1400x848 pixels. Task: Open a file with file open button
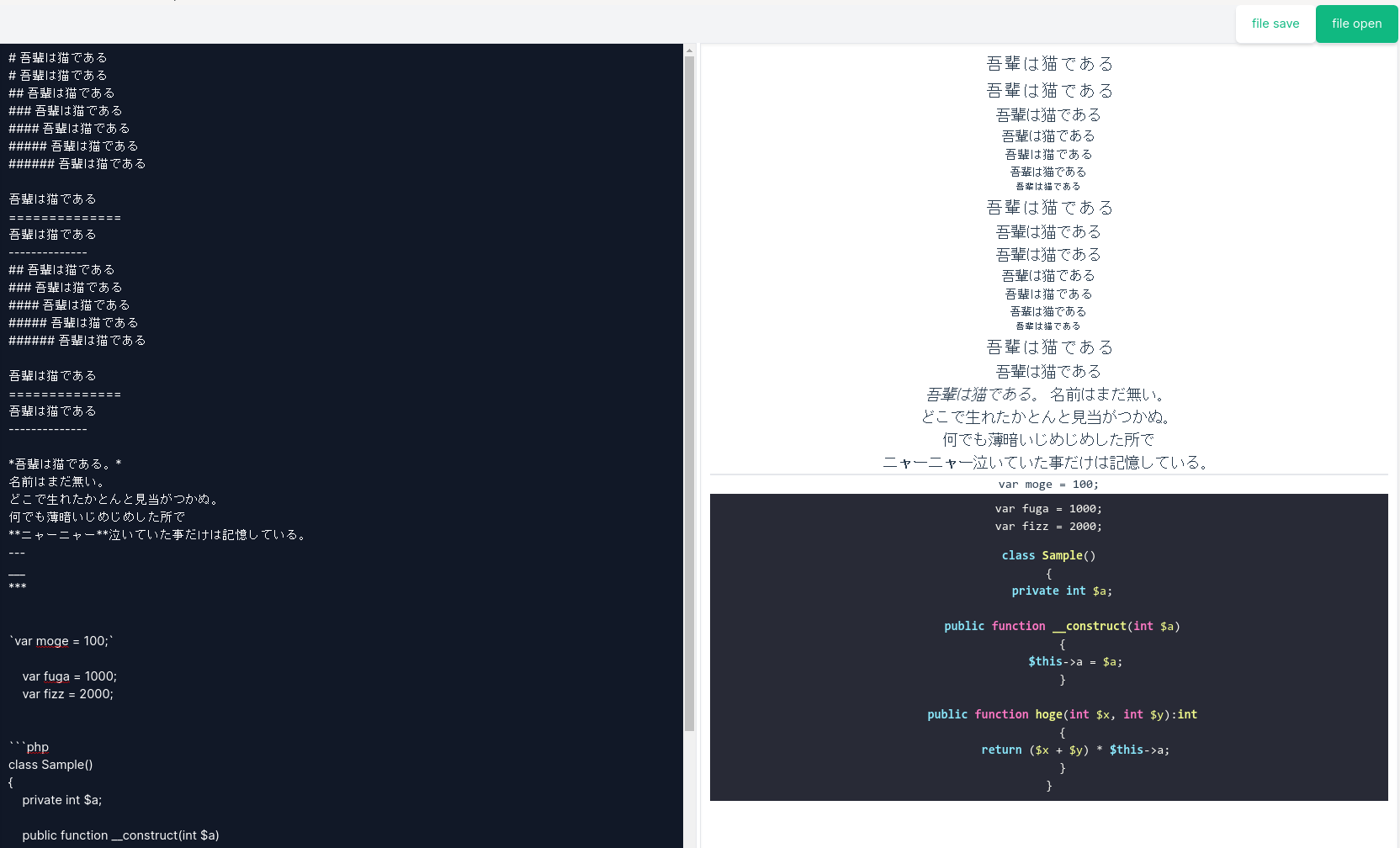coord(1356,24)
